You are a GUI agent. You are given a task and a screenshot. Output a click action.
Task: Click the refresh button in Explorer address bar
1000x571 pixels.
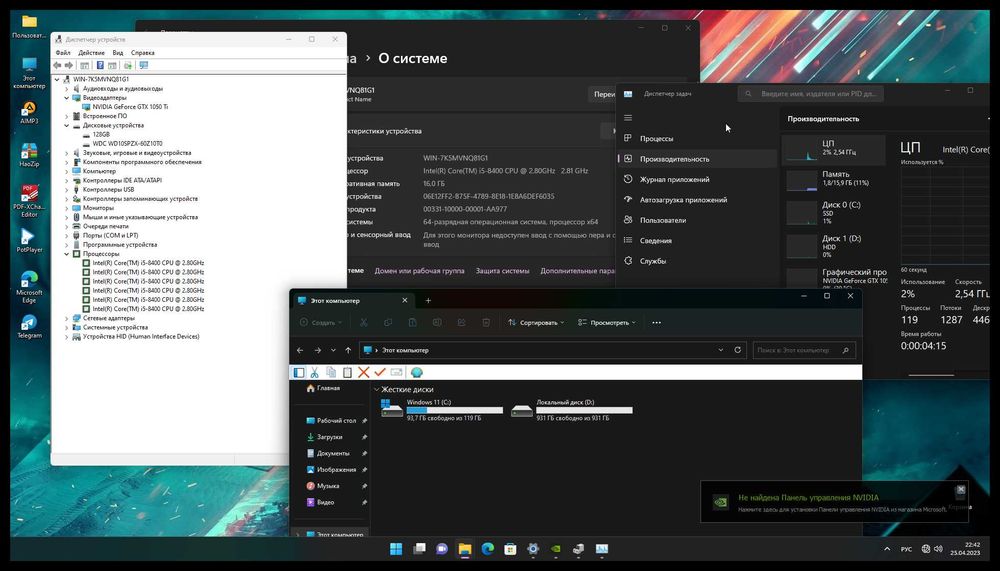click(738, 350)
